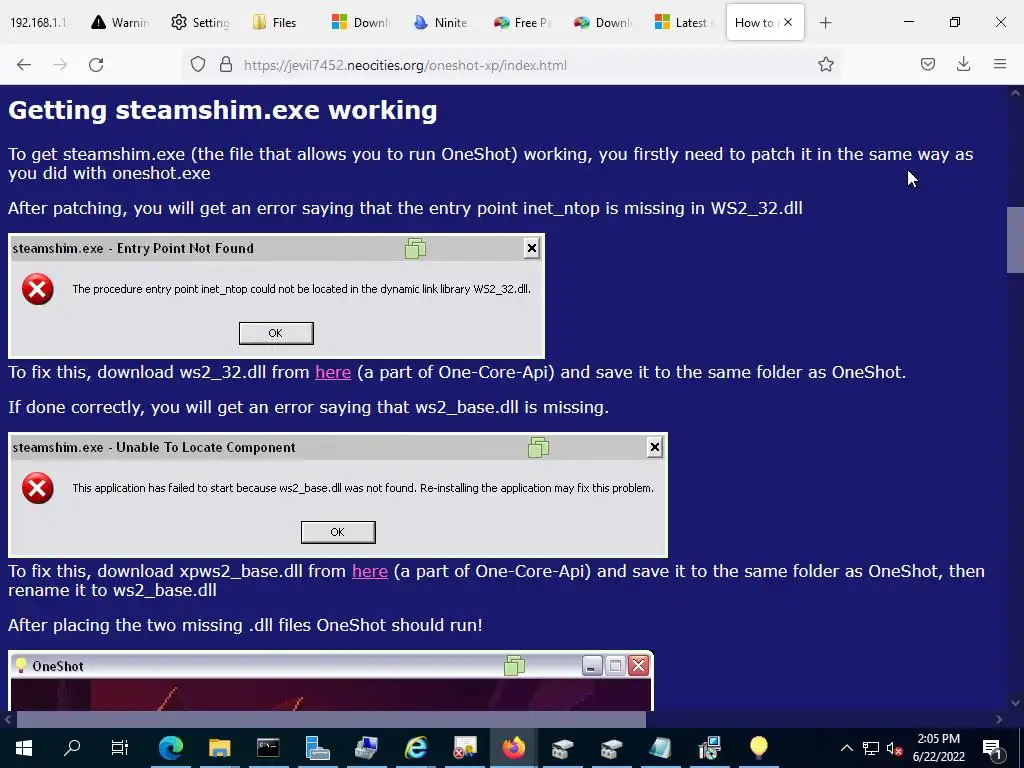Click the Firefox icon in the taskbar
Screen dimensions: 1024x768
coord(513,748)
